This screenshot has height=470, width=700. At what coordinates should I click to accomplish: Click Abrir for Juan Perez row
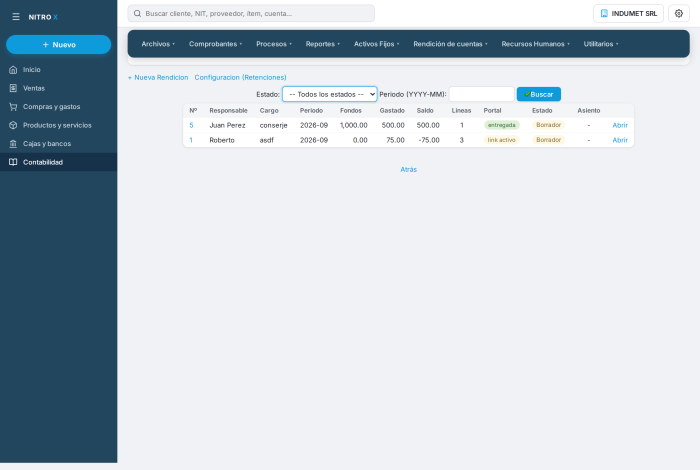620,125
